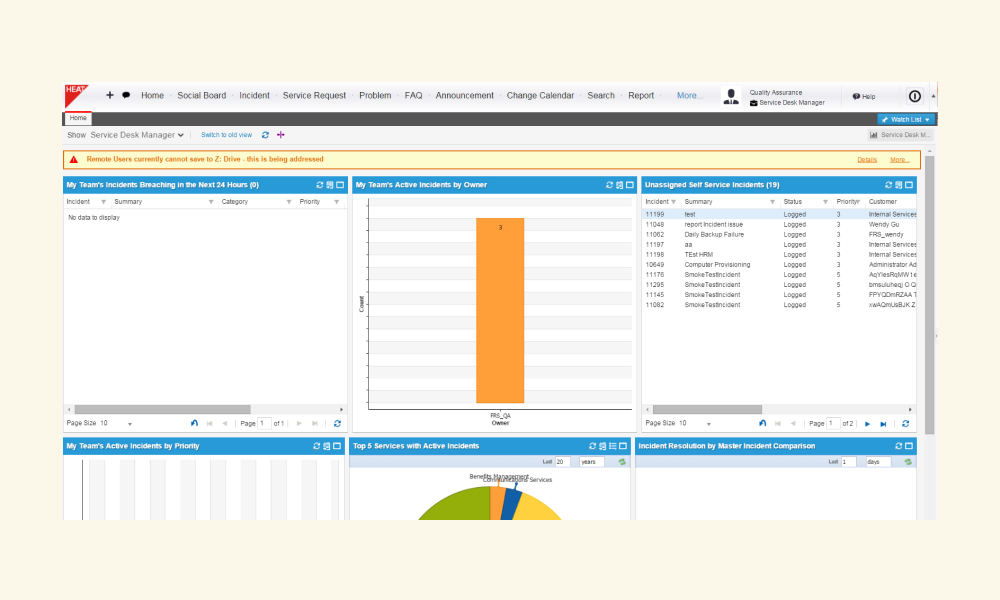The image size is (1000, 600).
Task: Select incident 10649 Computer Provisioning row
Action: (779, 265)
